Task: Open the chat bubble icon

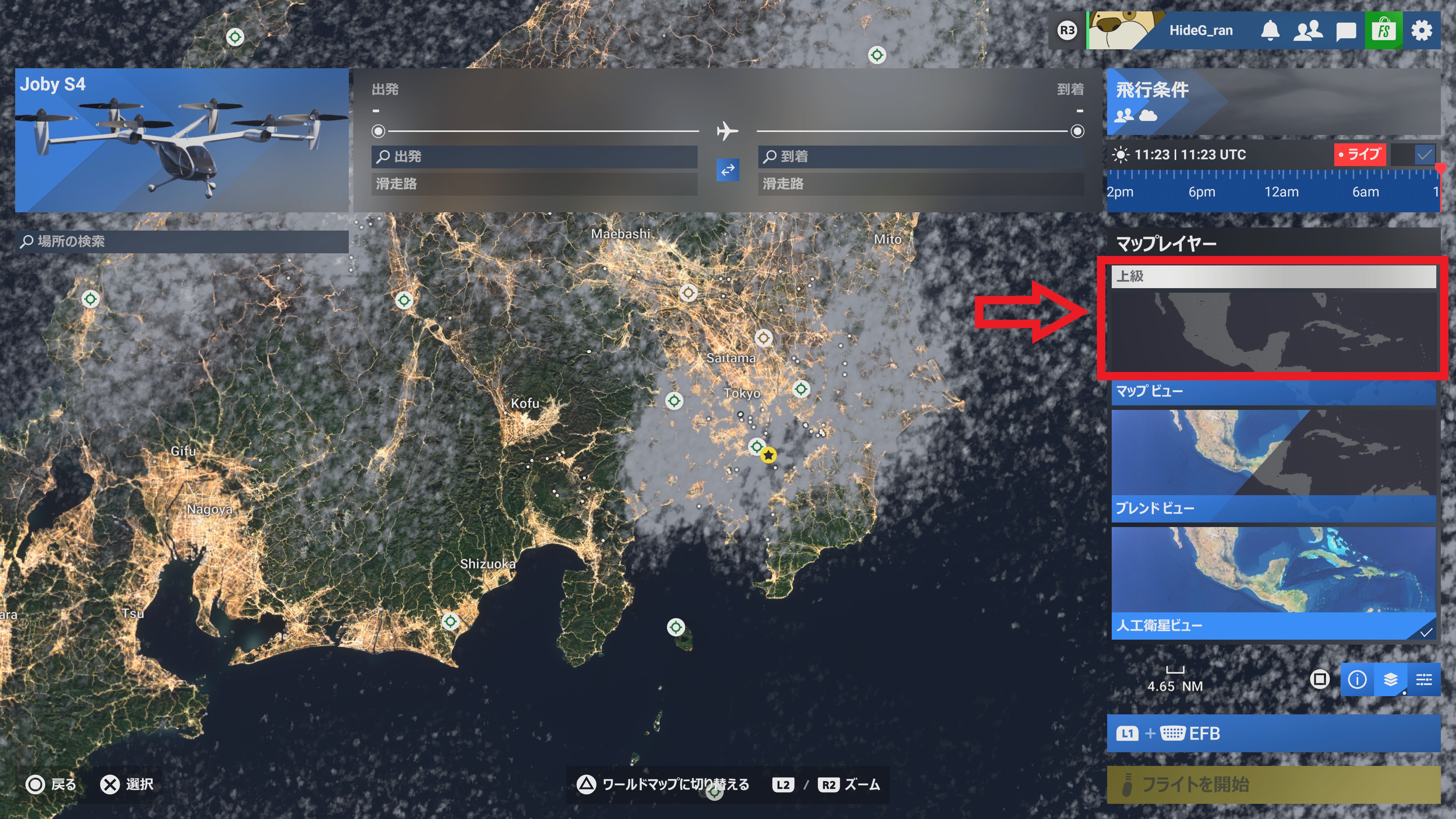Action: point(1346,31)
